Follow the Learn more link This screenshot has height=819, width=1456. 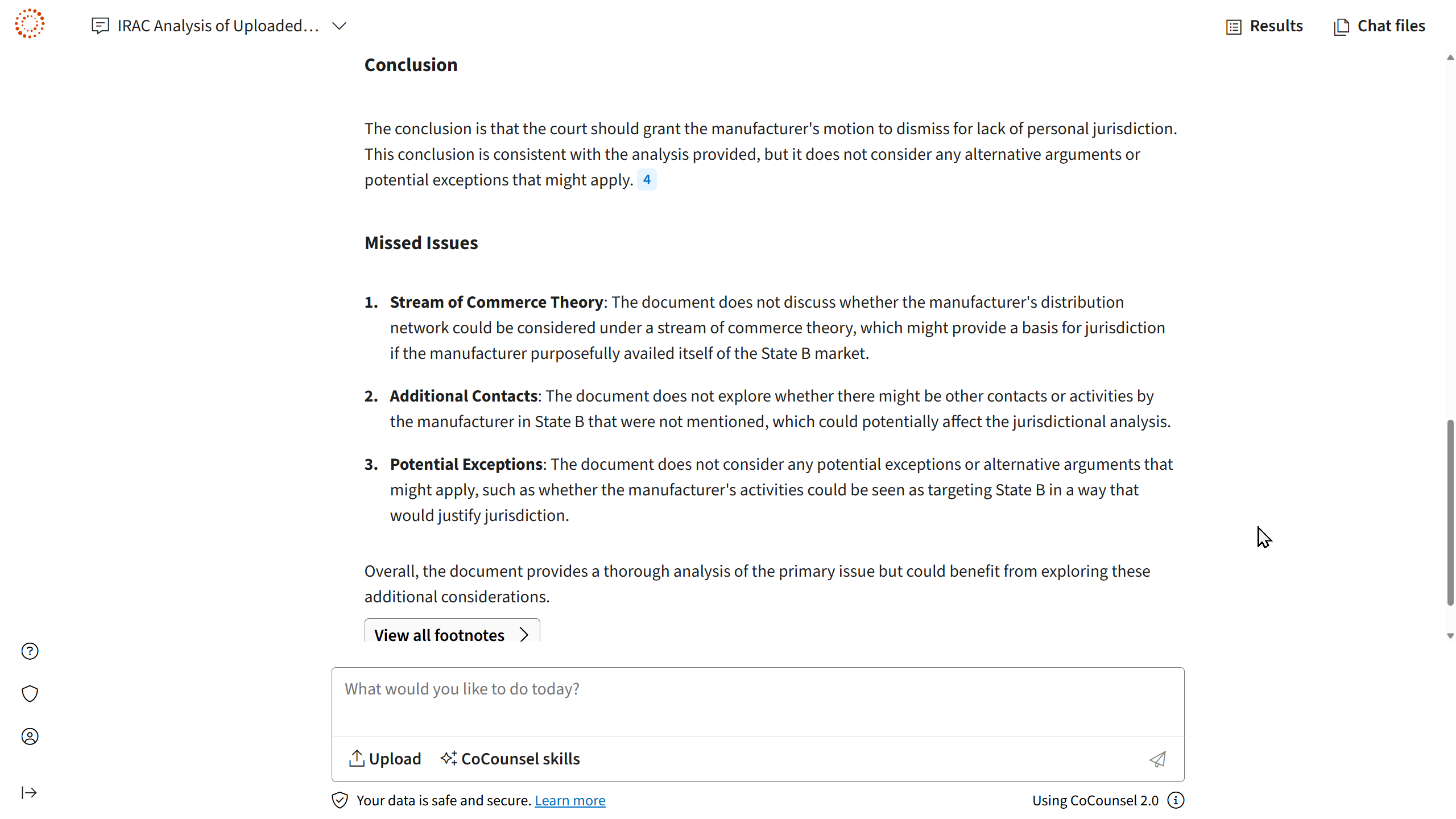tap(570, 801)
